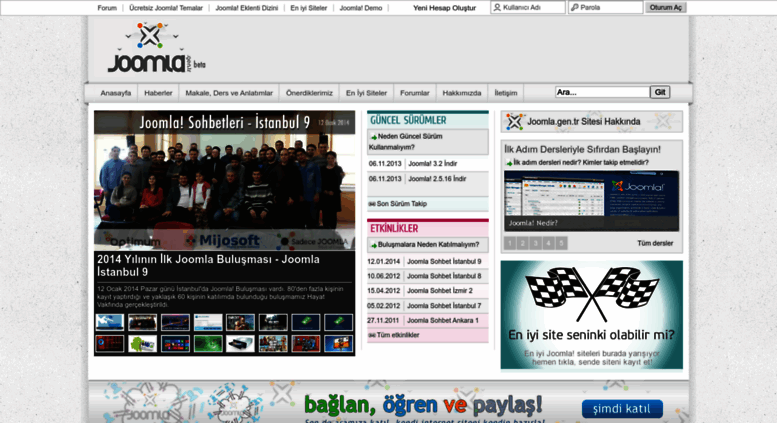
Task: Open the Forumlar menu item
Action: click(415, 93)
